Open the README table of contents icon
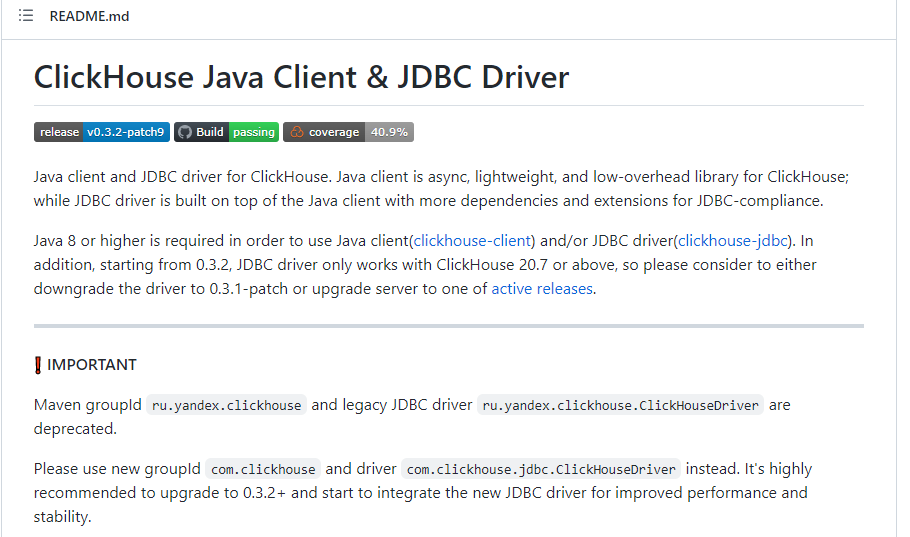The width and height of the screenshot is (910, 537). click(x=26, y=16)
